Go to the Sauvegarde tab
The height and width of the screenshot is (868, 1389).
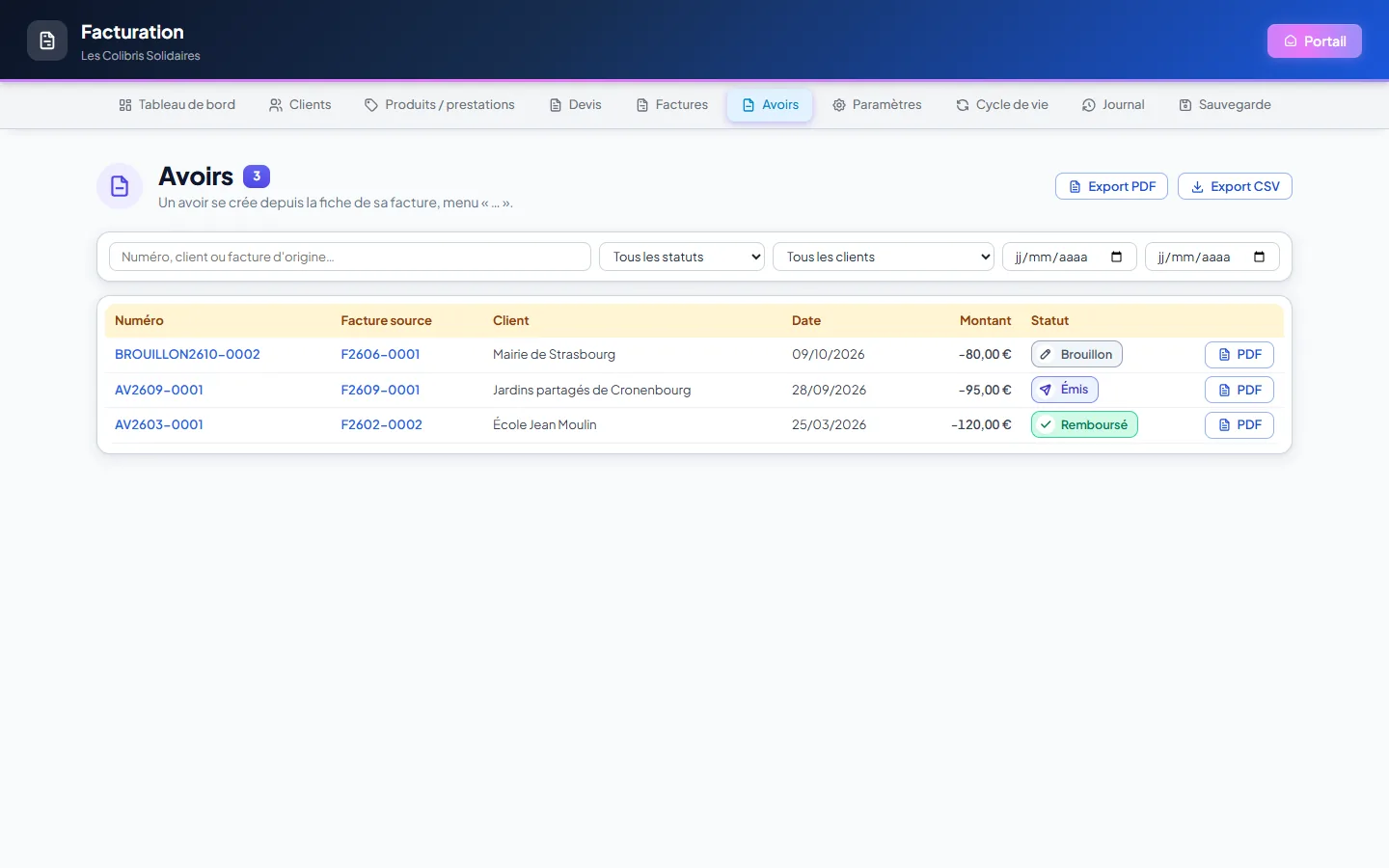click(x=1225, y=105)
